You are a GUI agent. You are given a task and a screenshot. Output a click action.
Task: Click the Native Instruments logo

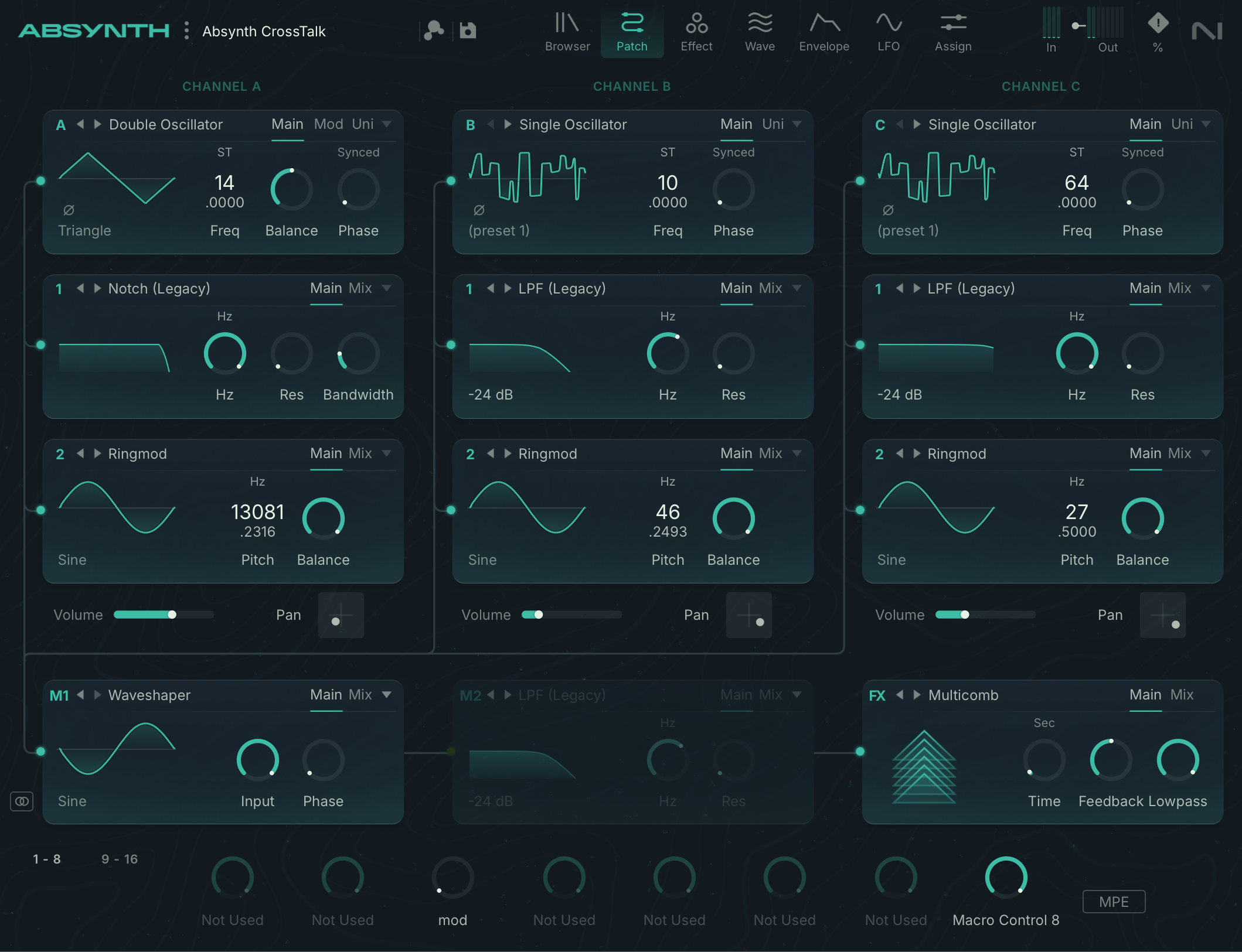pyautogui.click(x=1207, y=30)
